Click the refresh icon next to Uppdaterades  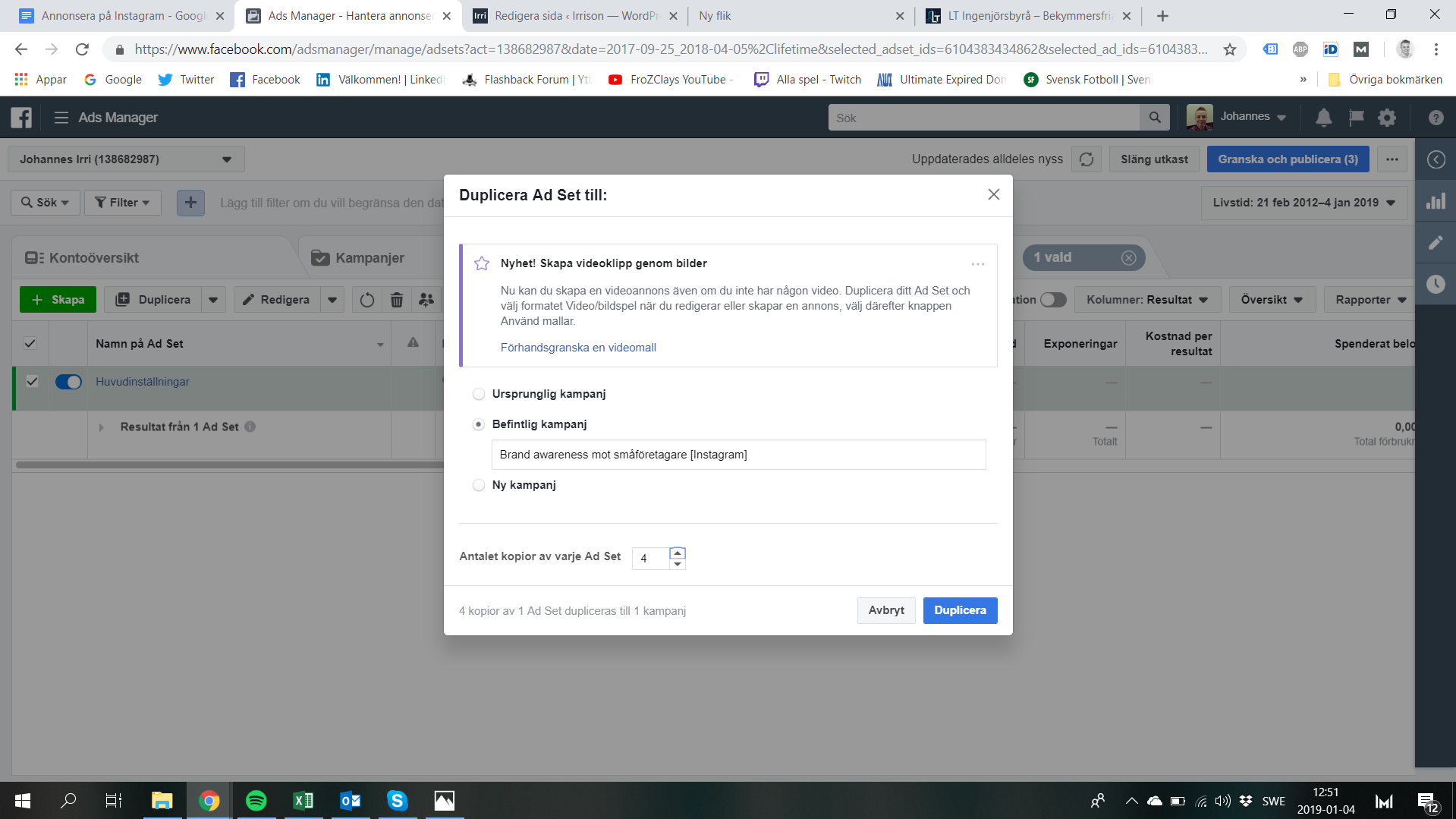click(x=1086, y=159)
